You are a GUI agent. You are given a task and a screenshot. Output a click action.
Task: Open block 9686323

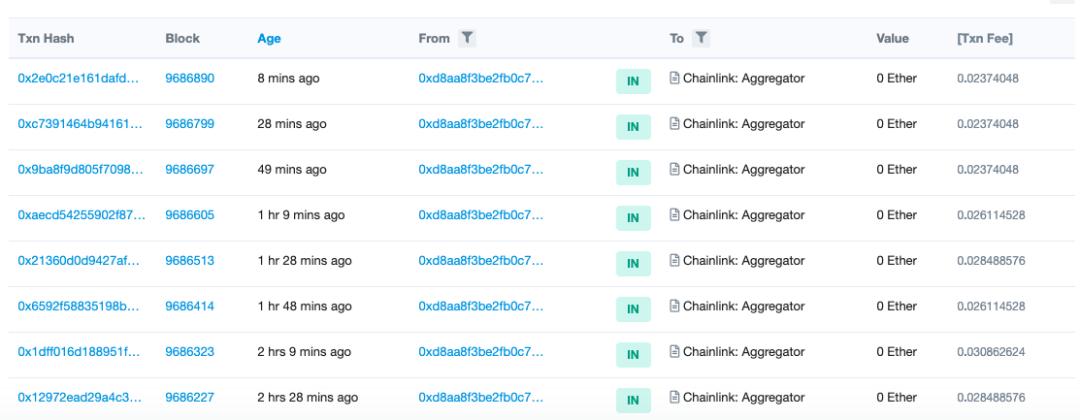[189, 352]
